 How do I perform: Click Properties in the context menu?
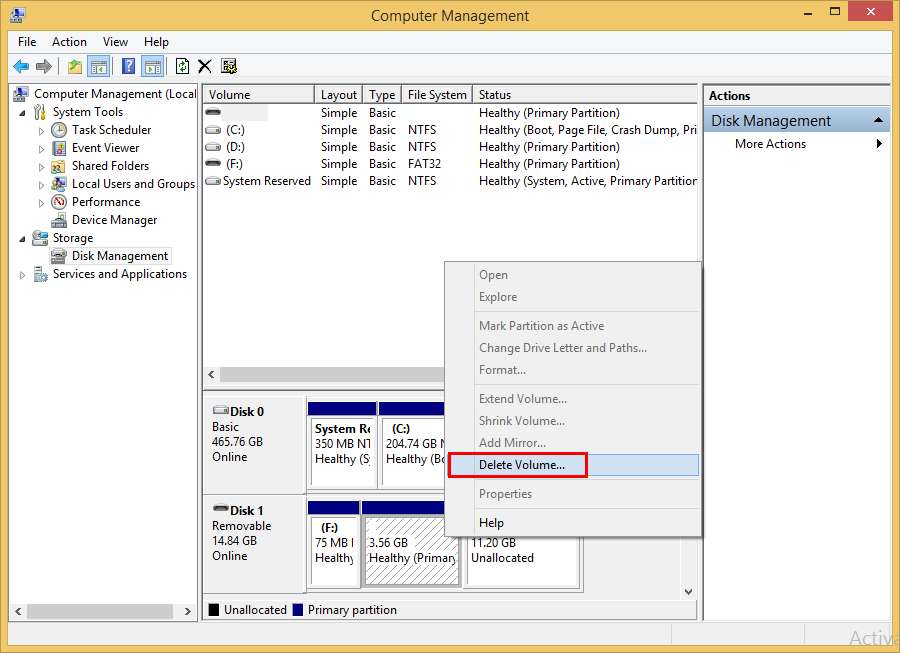click(574, 493)
